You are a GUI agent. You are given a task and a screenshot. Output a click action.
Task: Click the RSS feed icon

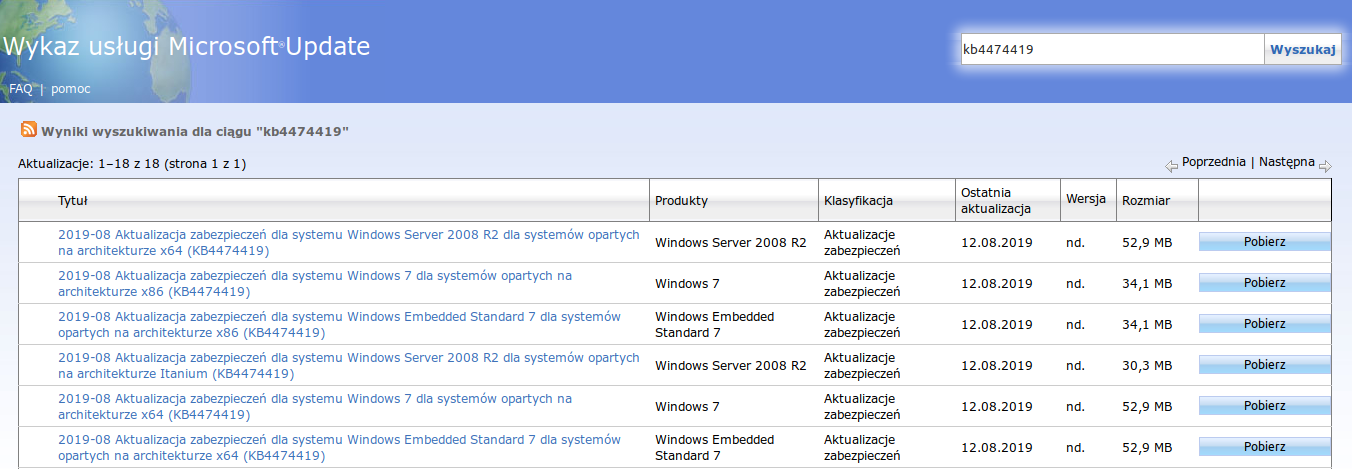click(29, 130)
